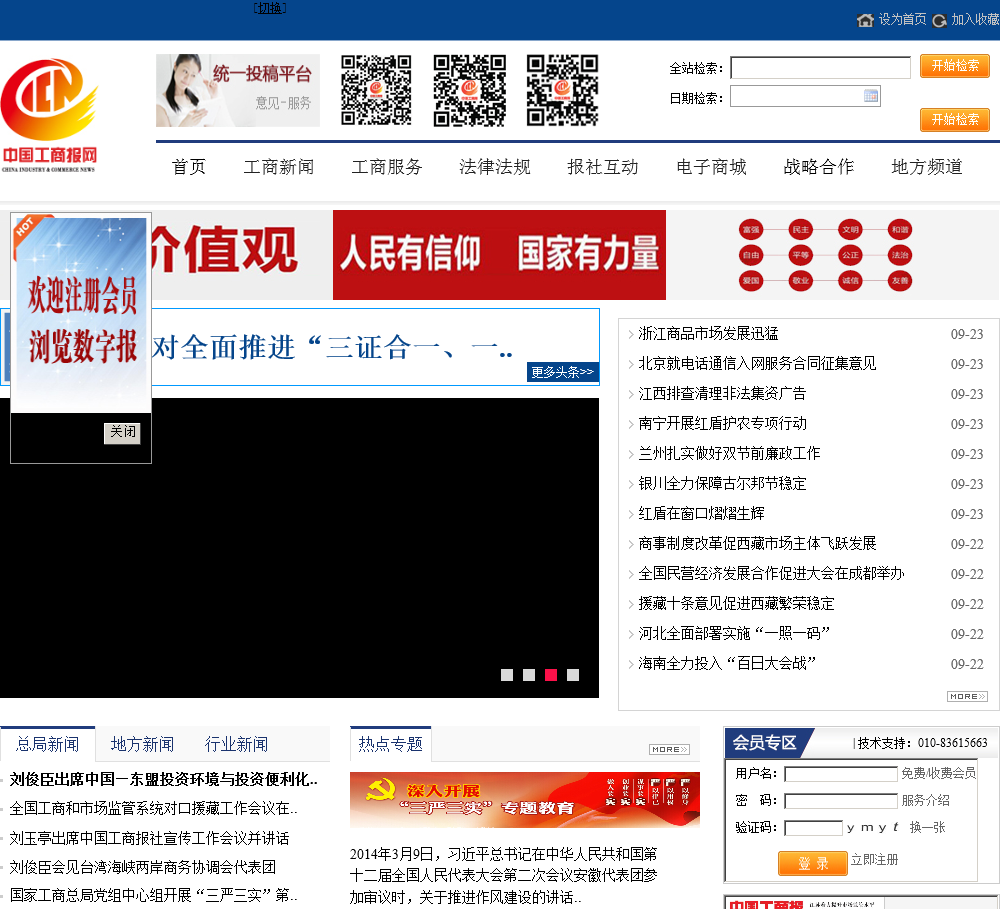Open news 浙江商品市场发展迅猛

coord(708,334)
